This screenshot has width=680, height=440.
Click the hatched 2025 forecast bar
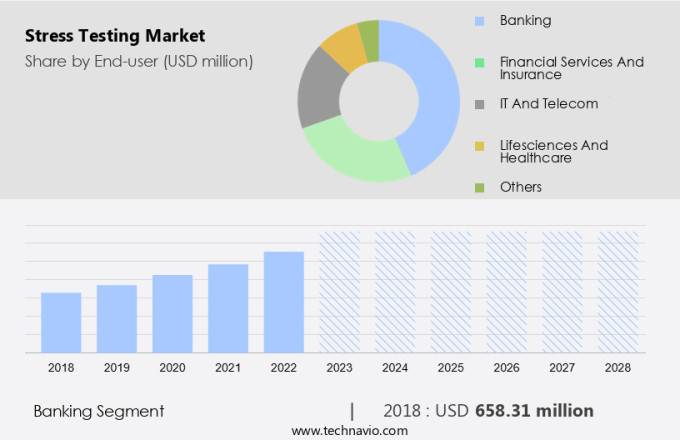[450, 292]
